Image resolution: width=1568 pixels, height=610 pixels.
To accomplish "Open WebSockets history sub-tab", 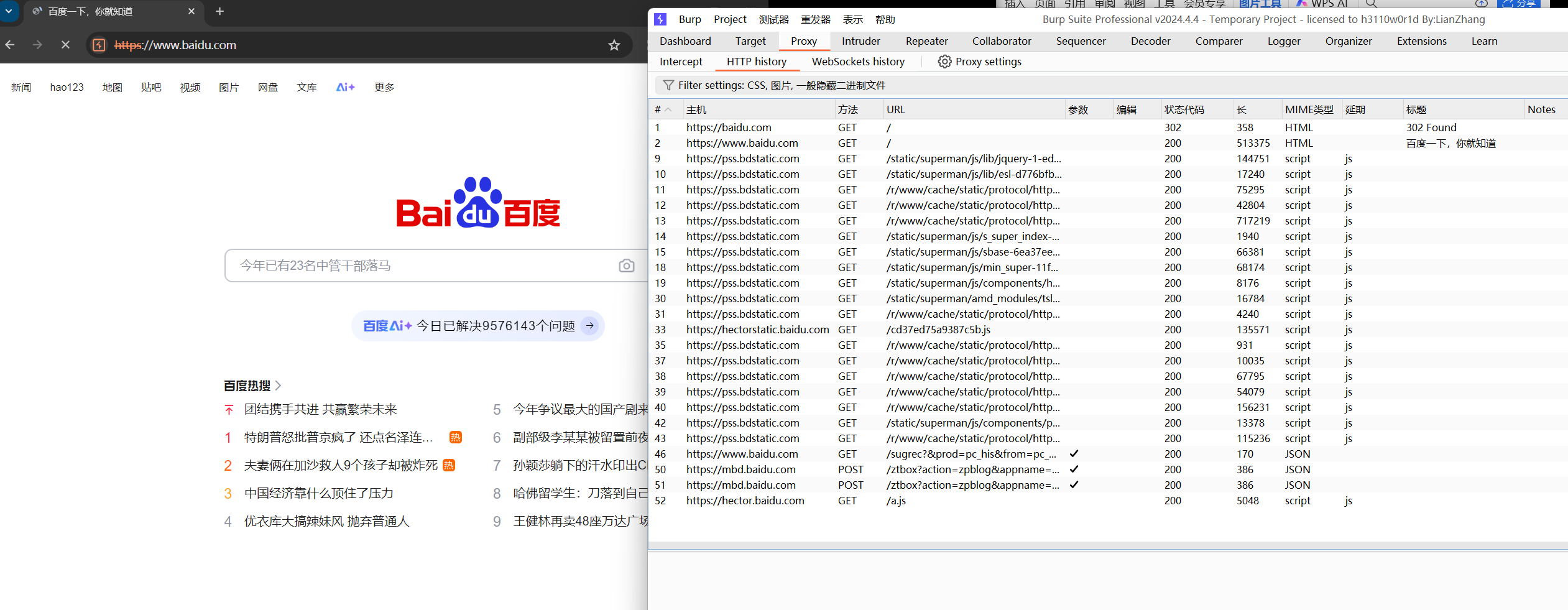I will point(858,62).
